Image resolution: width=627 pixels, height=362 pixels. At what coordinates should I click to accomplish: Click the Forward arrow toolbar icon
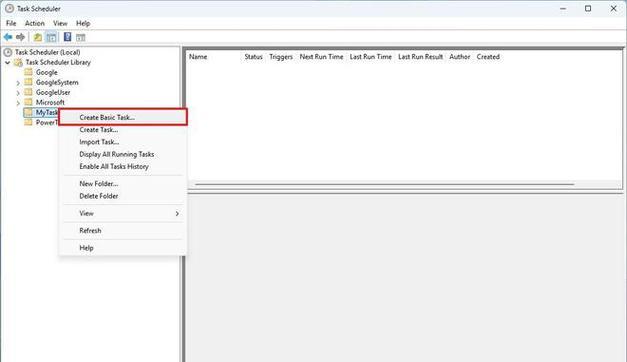(x=20, y=37)
